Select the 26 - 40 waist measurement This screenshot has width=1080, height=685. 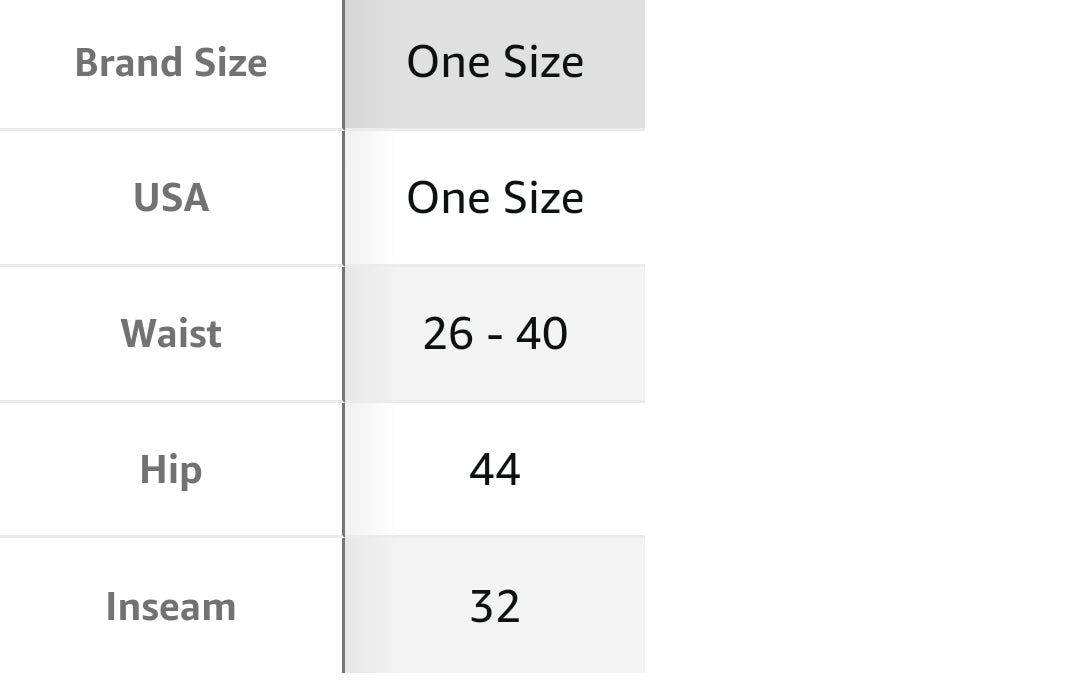(x=495, y=334)
